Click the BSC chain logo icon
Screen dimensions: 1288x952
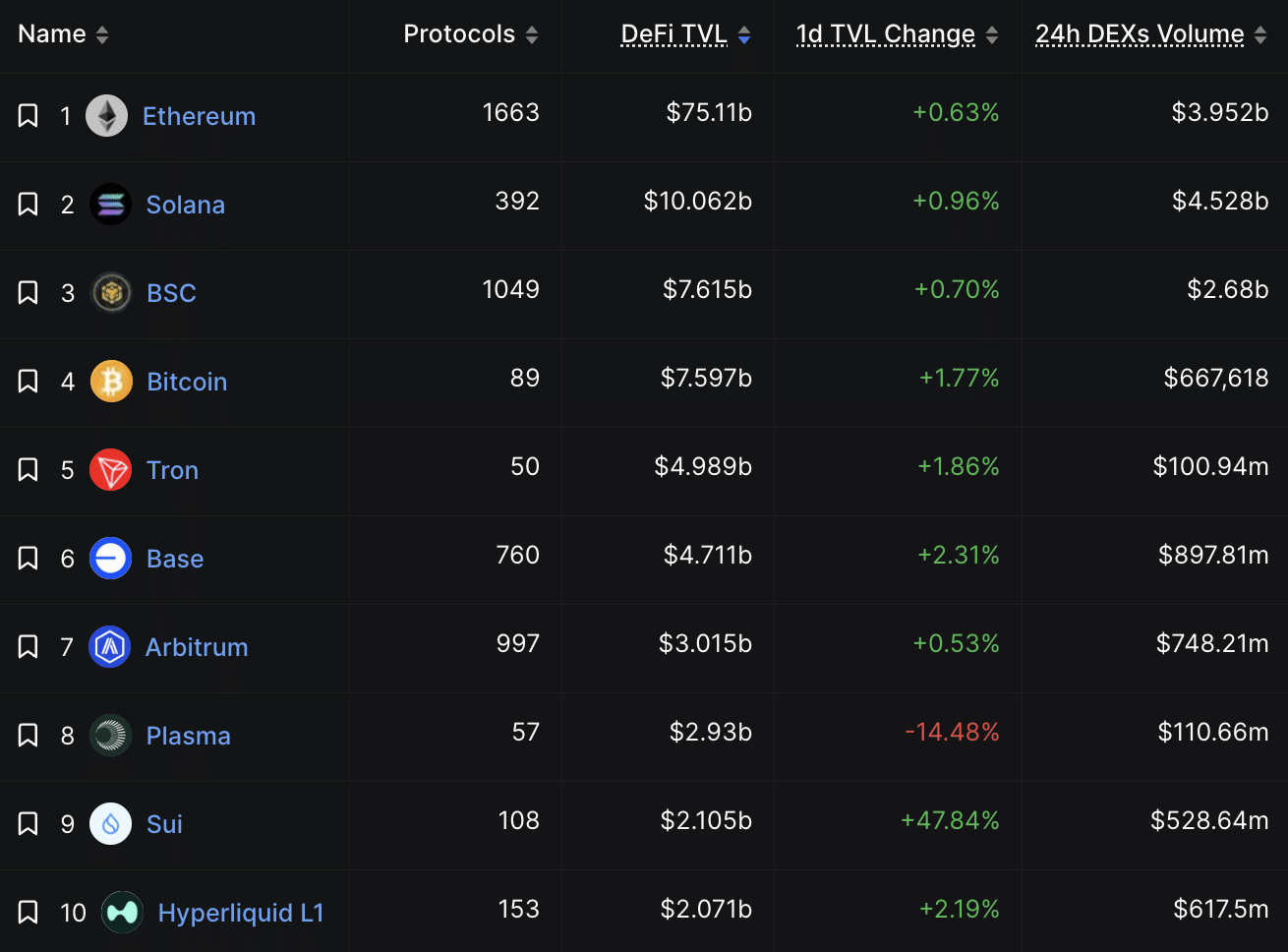(111, 293)
